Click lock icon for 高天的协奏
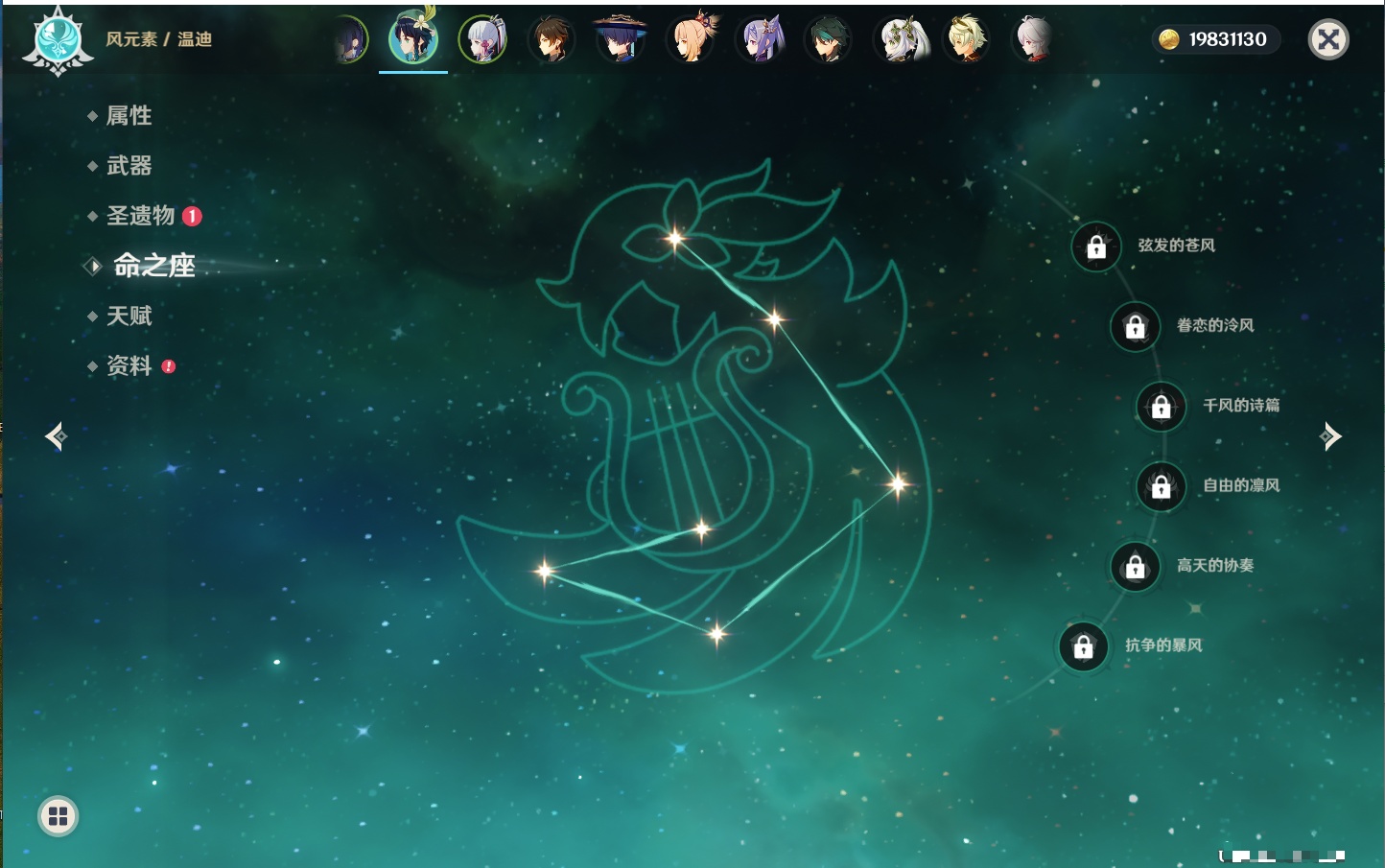The width and height of the screenshot is (1385, 868). pos(1136,567)
